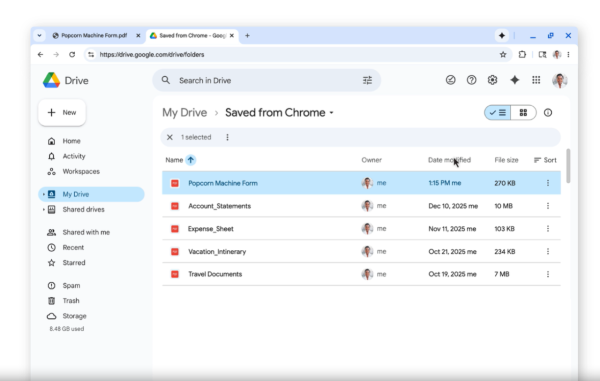Open a new browser tab
The height and width of the screenshot is (381, 600).
pyautogui.click(x=248, y=36)
